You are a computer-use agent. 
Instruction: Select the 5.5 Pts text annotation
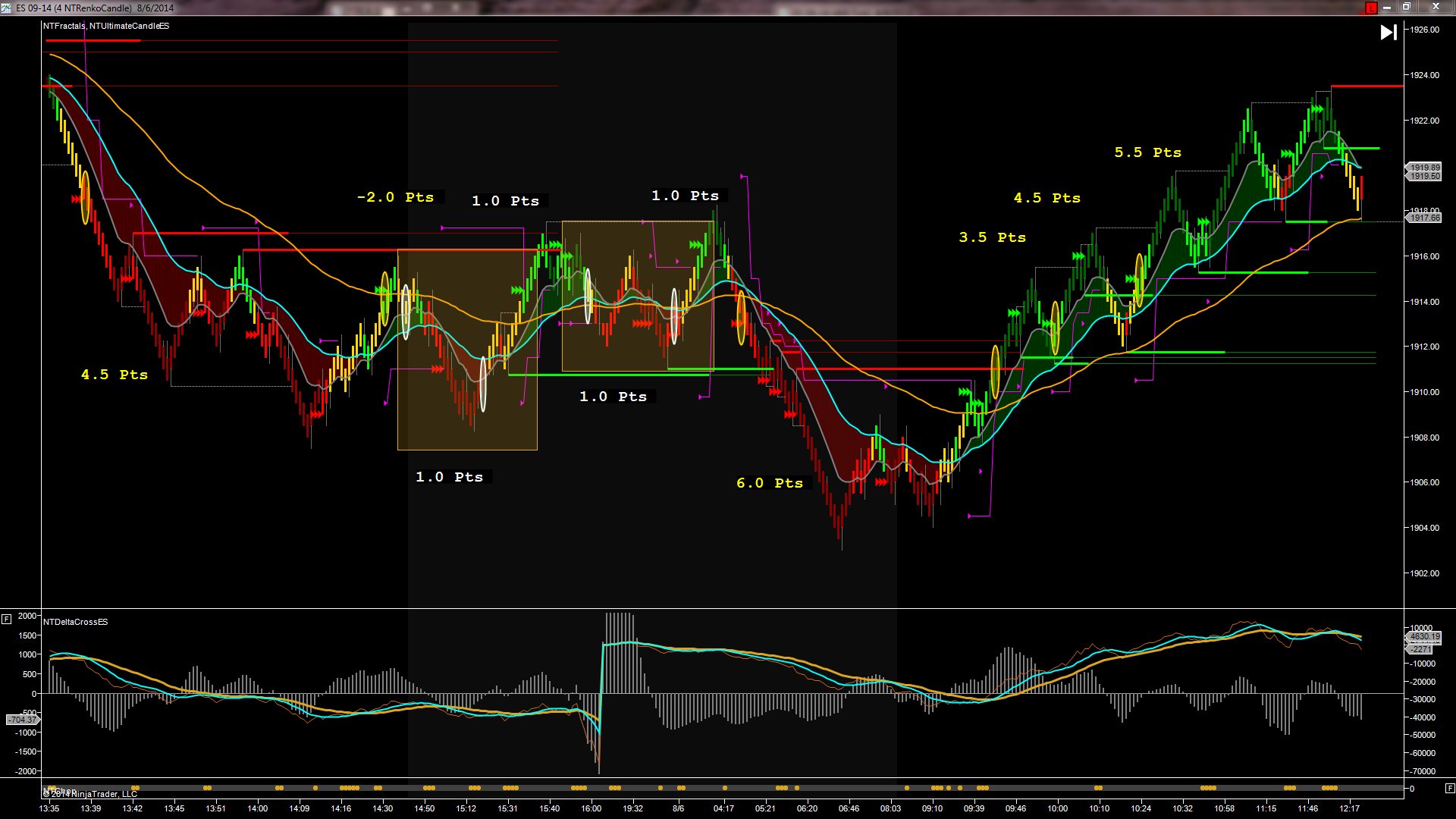click(x=1147, y=152)
